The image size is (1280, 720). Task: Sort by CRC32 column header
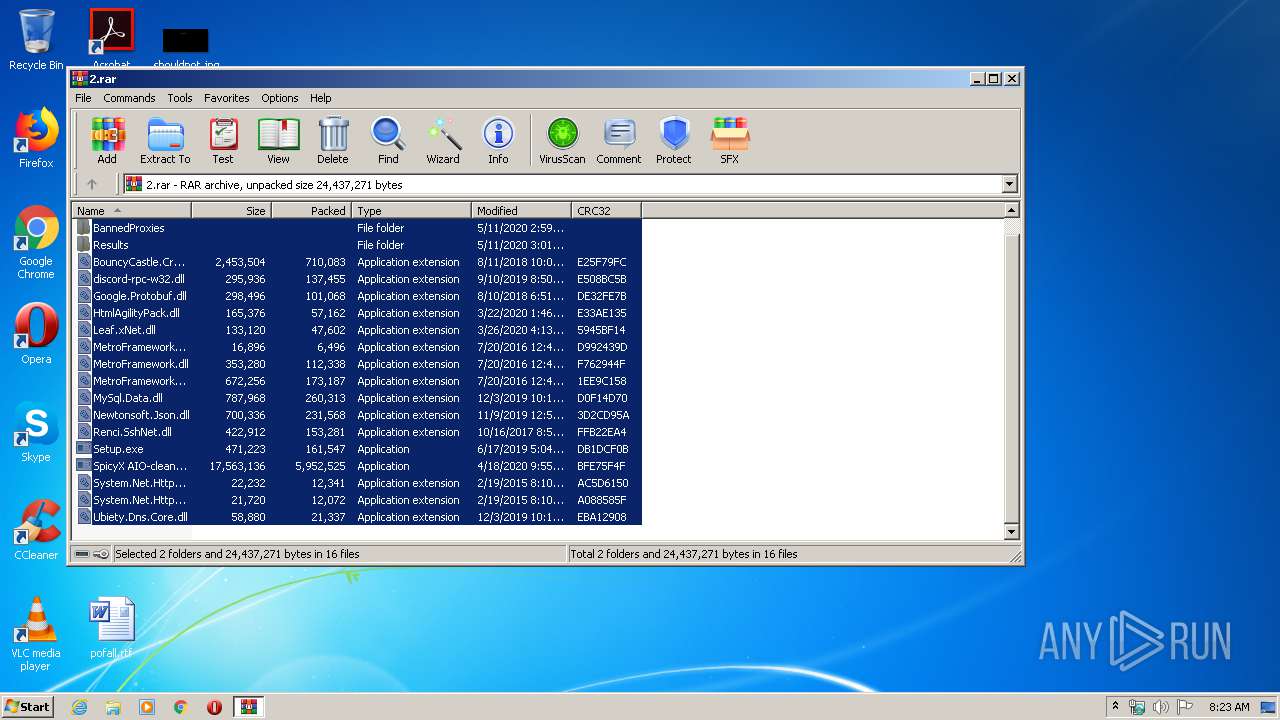[606, 211]
